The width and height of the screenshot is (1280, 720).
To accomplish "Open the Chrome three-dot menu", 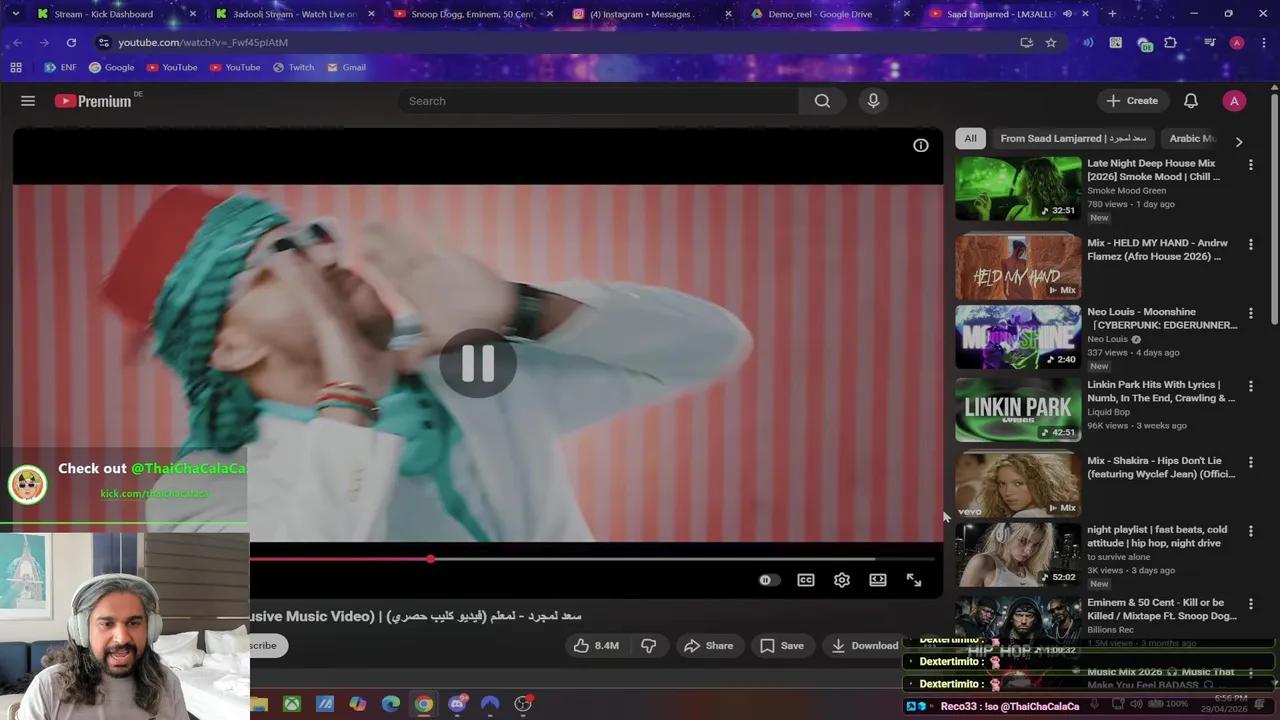I will [1262, 42].
